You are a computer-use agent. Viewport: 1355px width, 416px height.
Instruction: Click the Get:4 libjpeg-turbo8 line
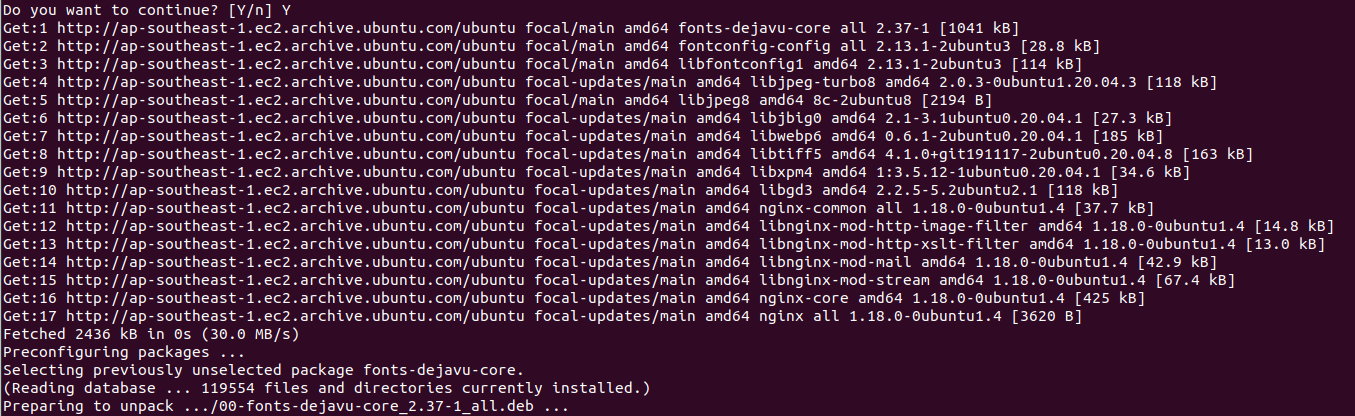[x=610, y=82]
